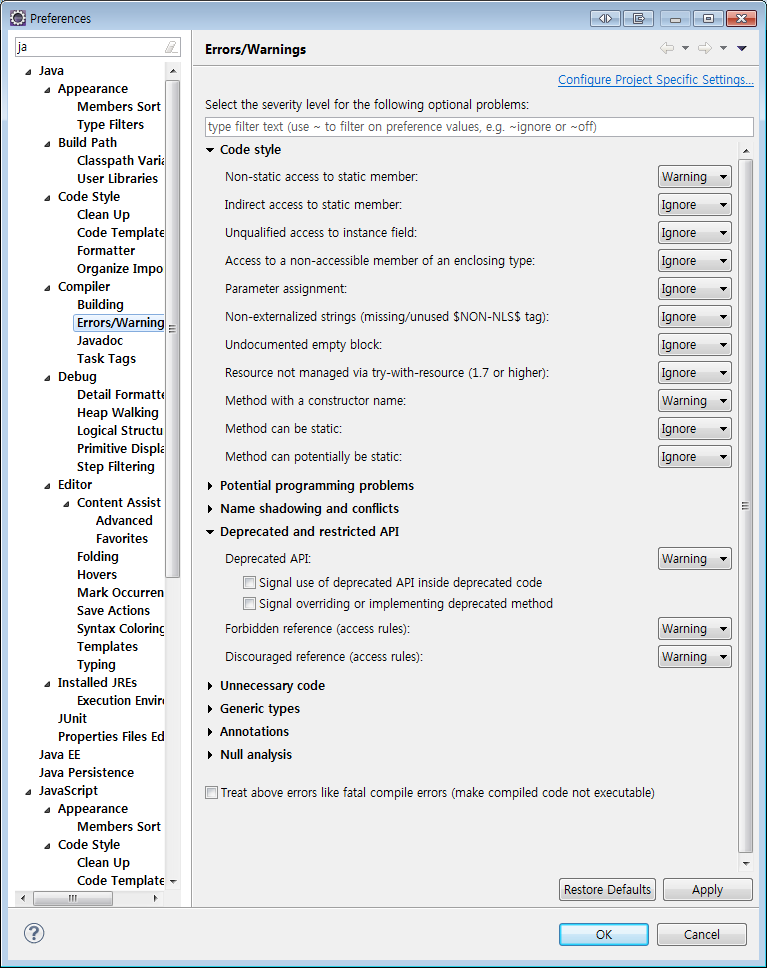Open the forward history dropdown arrow
Screen dimensions: 767x968
(x=723, y=48)
